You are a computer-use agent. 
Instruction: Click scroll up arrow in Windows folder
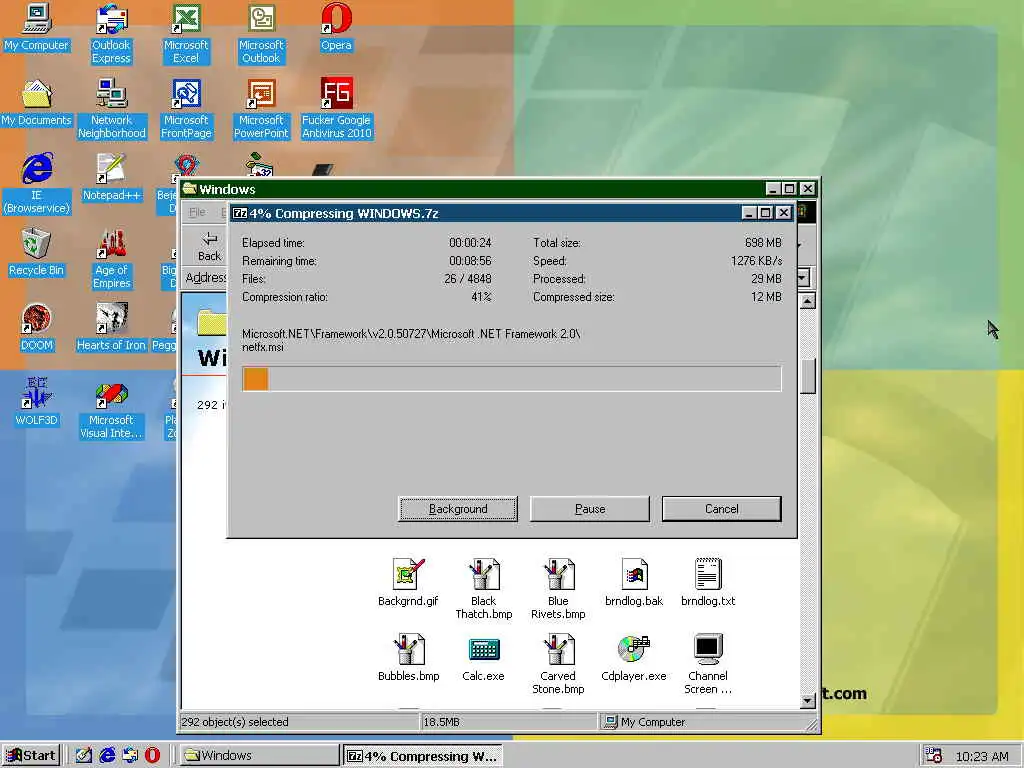coord(808,301)
